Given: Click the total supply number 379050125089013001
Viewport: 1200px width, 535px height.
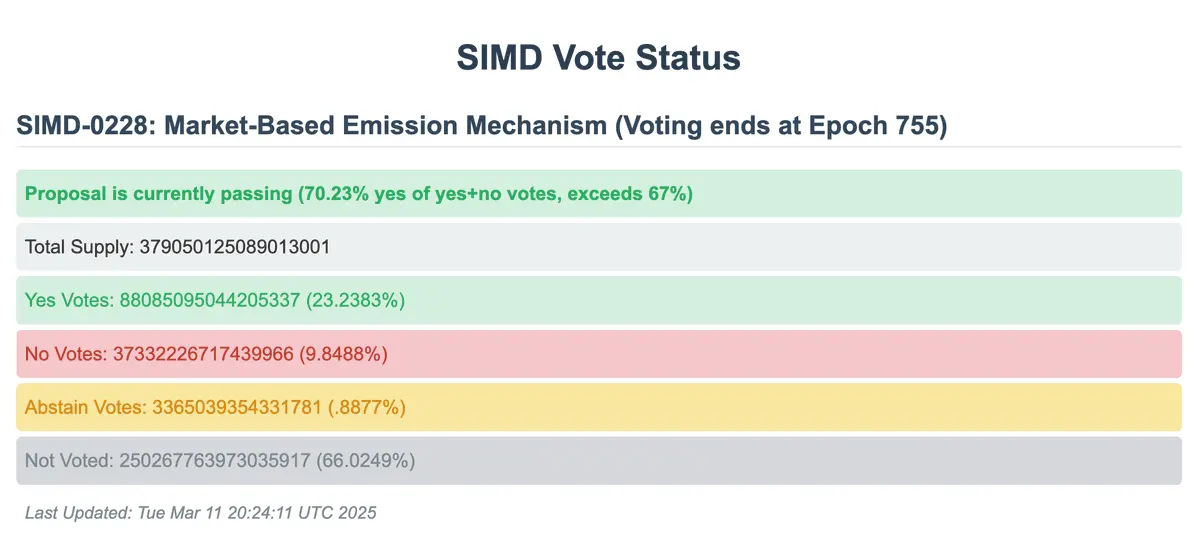Looking at the screenshot, I should click(x=232, y=247).
